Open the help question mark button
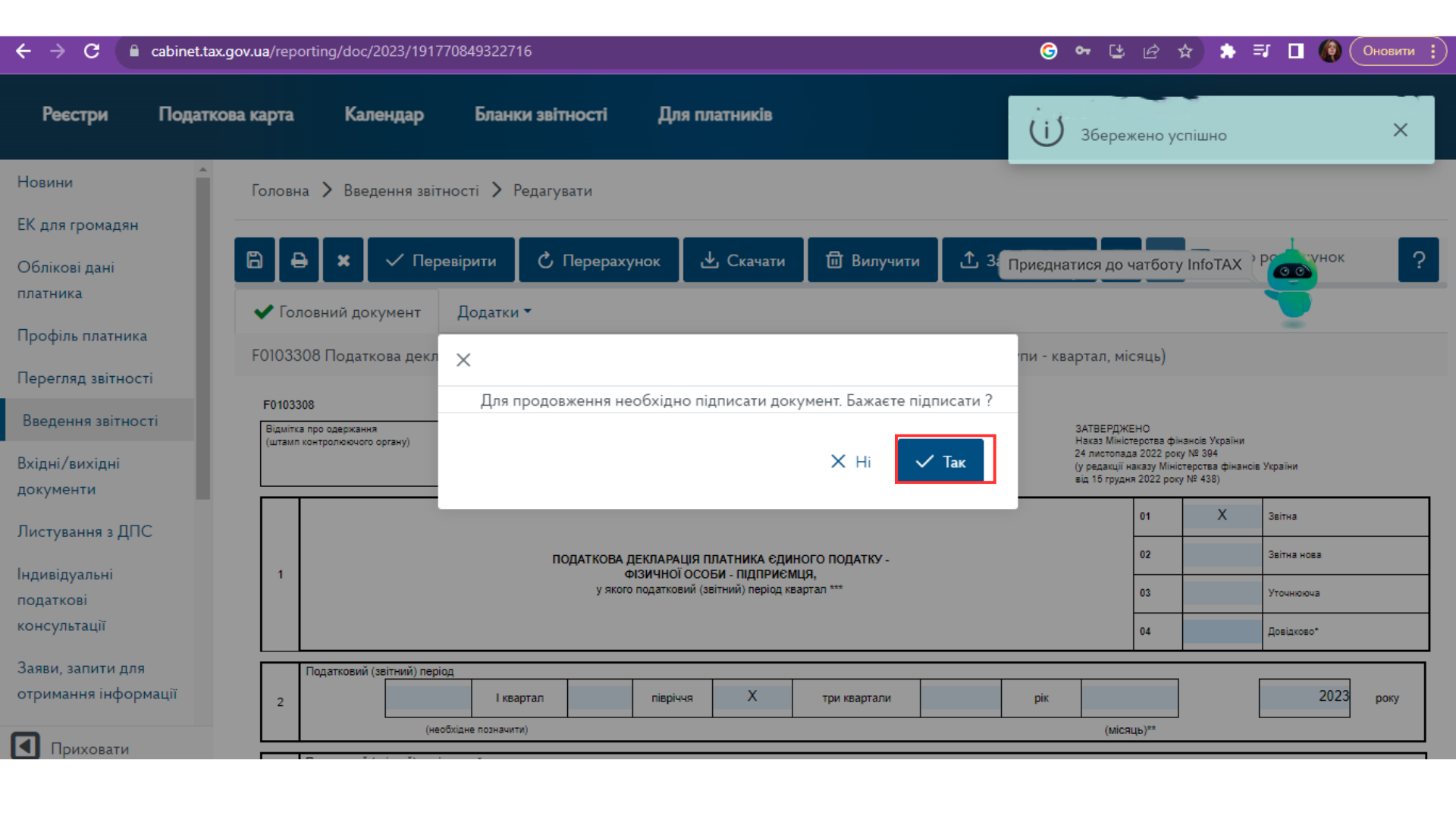Image resolution: width=1456 pixels, height=819 pixels. (1418, 260)
